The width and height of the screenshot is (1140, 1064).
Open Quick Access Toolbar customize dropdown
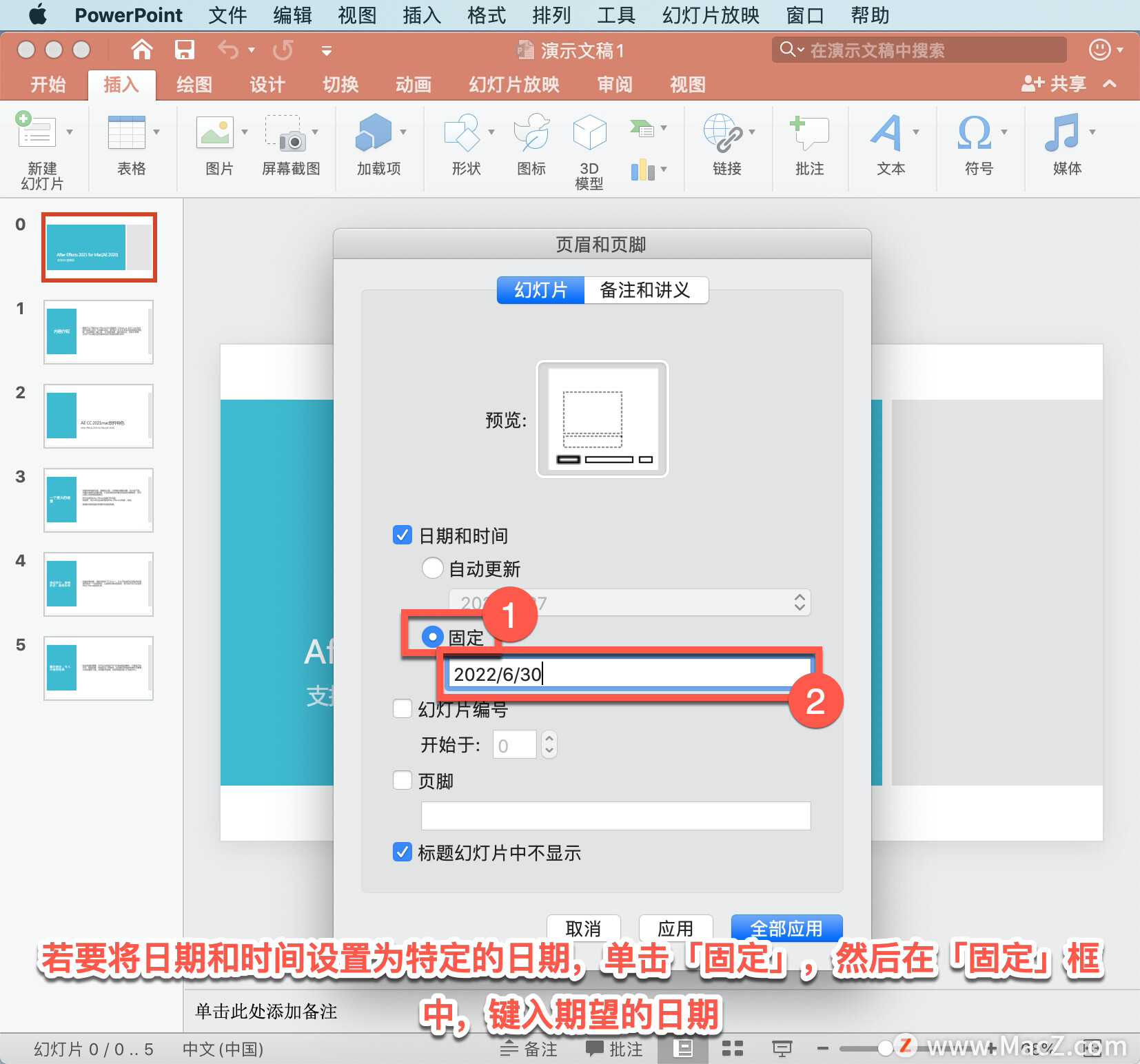coord(327,50)
